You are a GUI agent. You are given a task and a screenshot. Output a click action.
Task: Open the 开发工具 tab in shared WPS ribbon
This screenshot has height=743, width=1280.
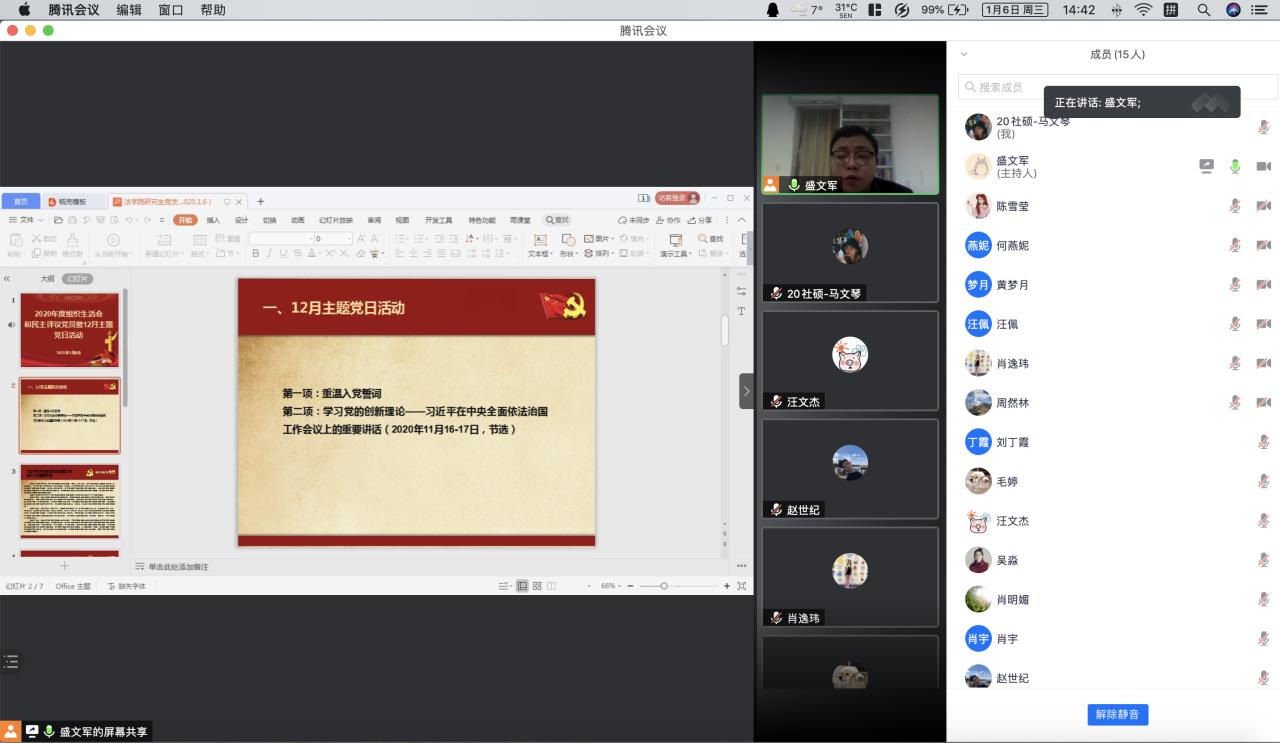coord(438,220)
